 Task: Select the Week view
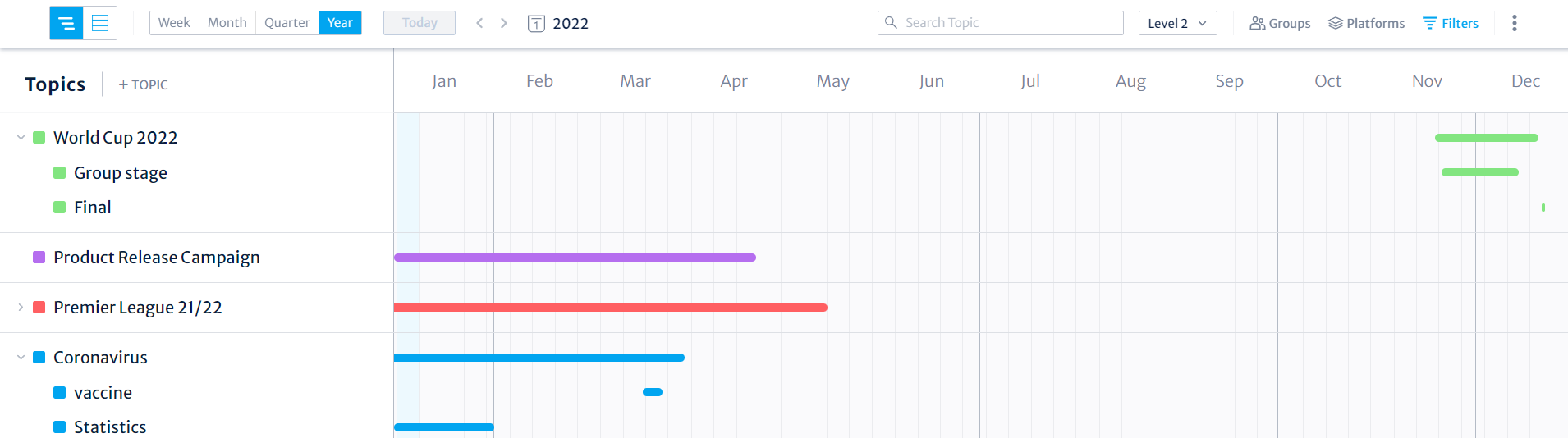[x=174, y=23]
